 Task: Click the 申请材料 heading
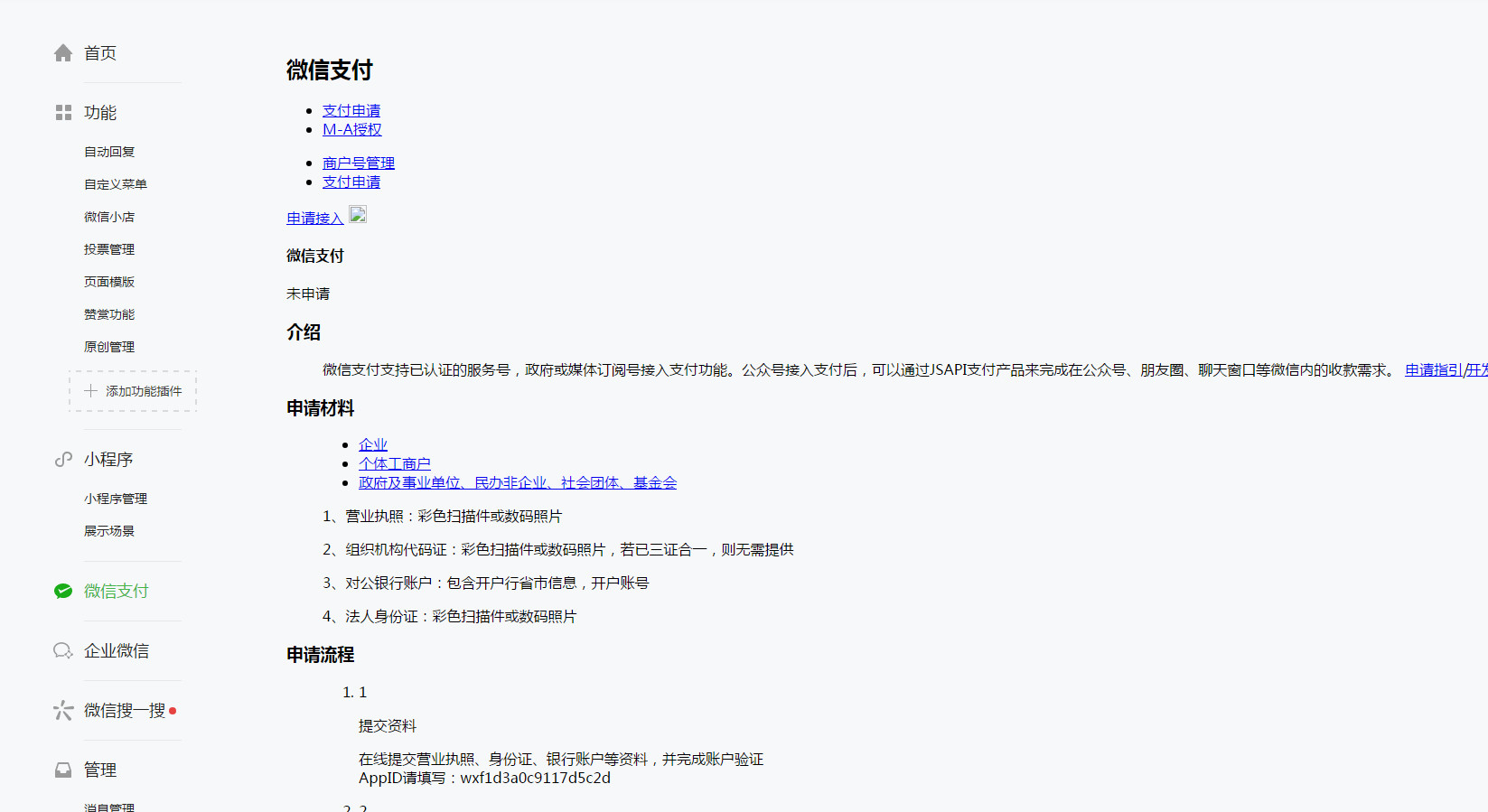click(320, 407)
